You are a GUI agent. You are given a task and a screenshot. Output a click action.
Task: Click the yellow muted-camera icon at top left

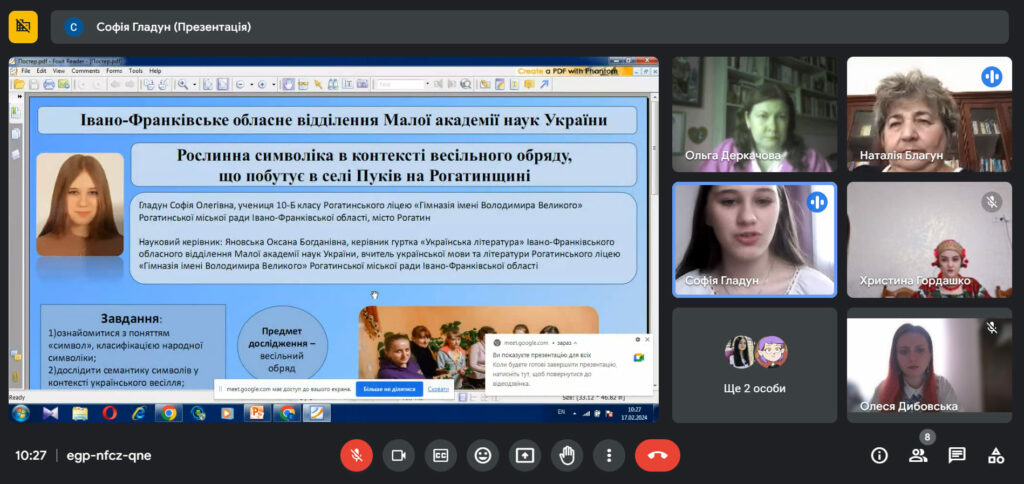point(23,27)
